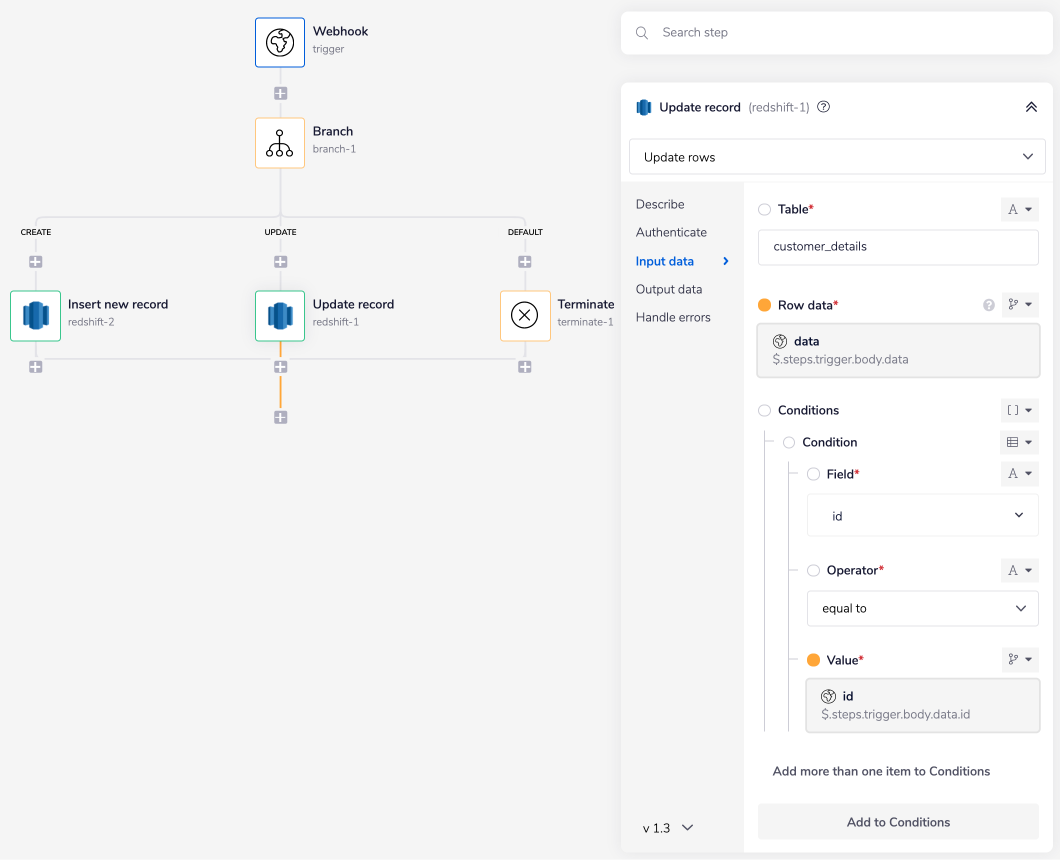Click the Terminate step's X icon
The width and height of the screenshot is (1060, 860).
[x=525, y=315]
